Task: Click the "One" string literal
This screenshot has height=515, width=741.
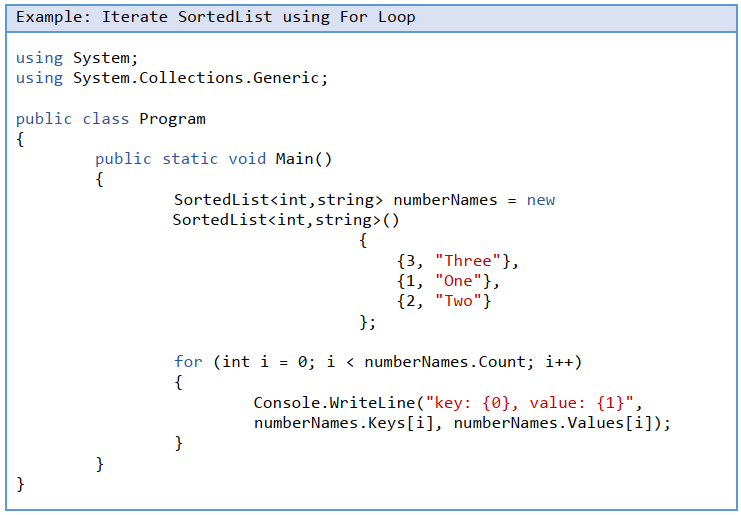Action: click(x=458, y=281)
